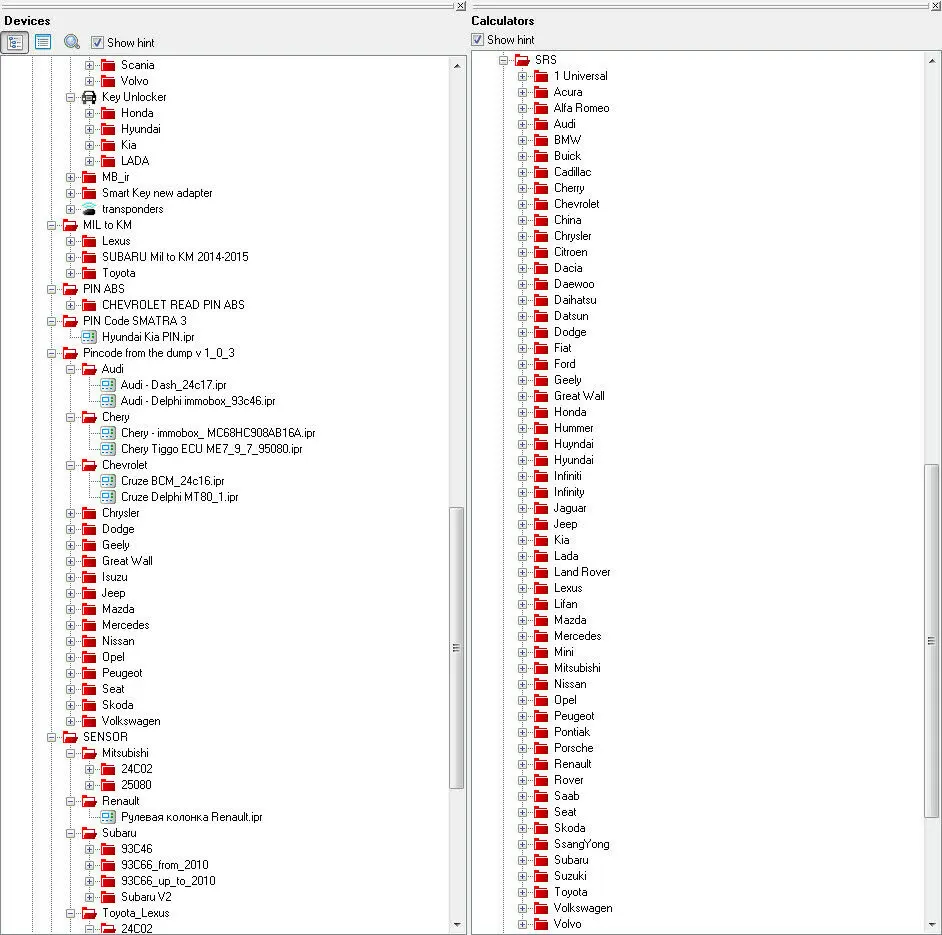Select the Key Unlocker car icon
942x935 pixels.
pyautogui.click(x=89, y=97)
